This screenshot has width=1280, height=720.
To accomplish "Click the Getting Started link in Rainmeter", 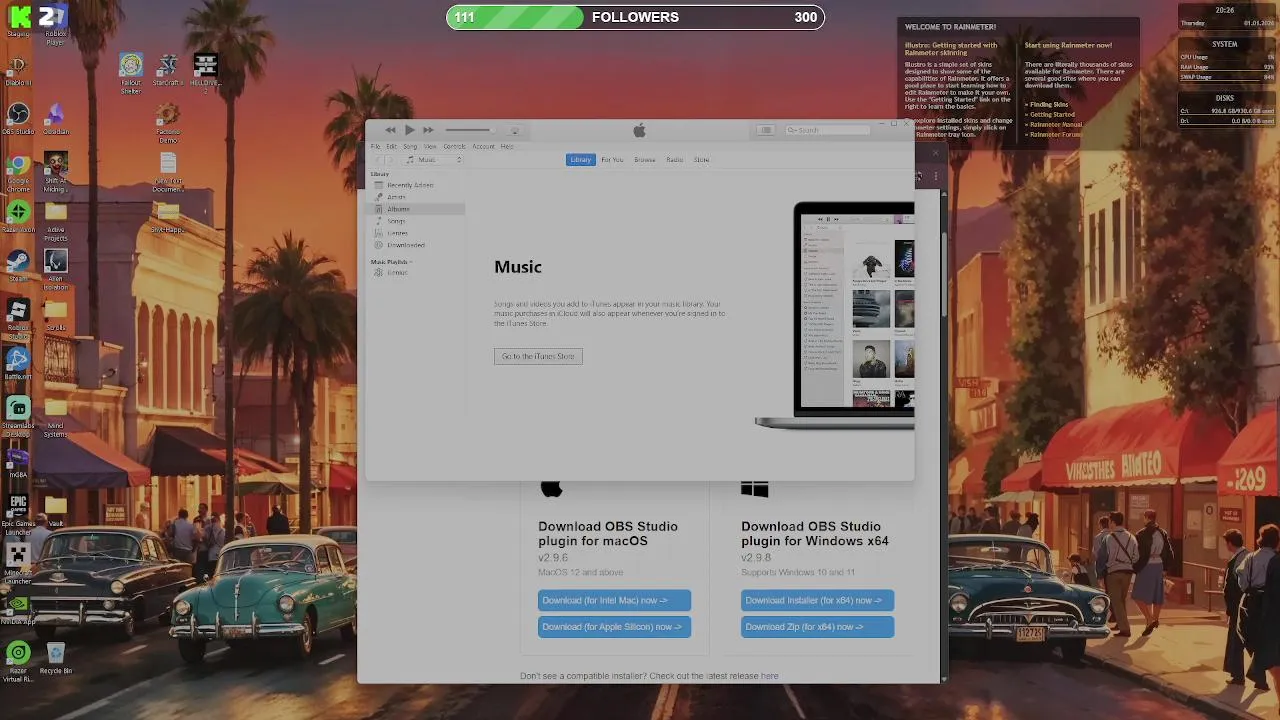I will (1053, 115).
